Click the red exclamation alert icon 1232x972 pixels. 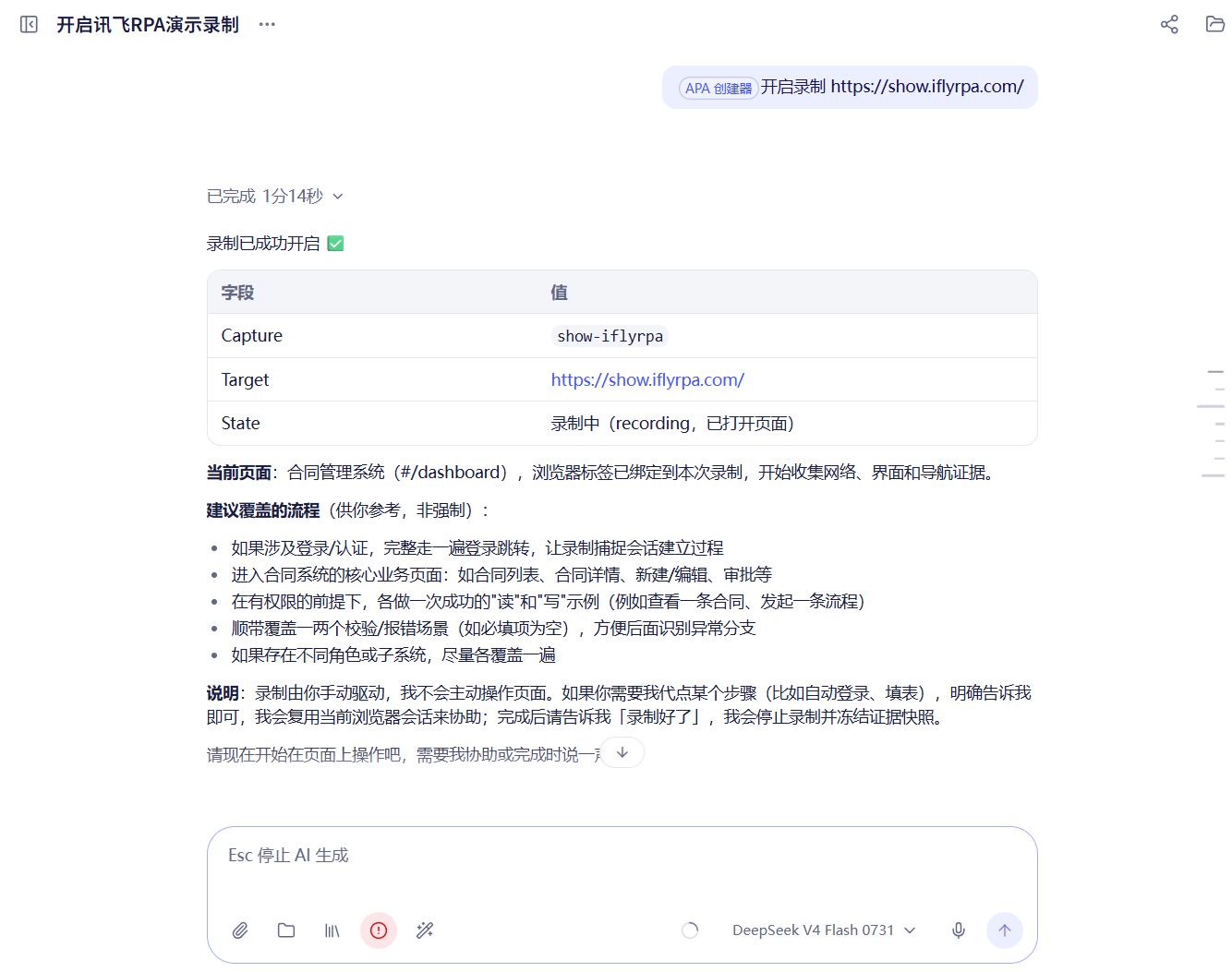click(379, 930)
